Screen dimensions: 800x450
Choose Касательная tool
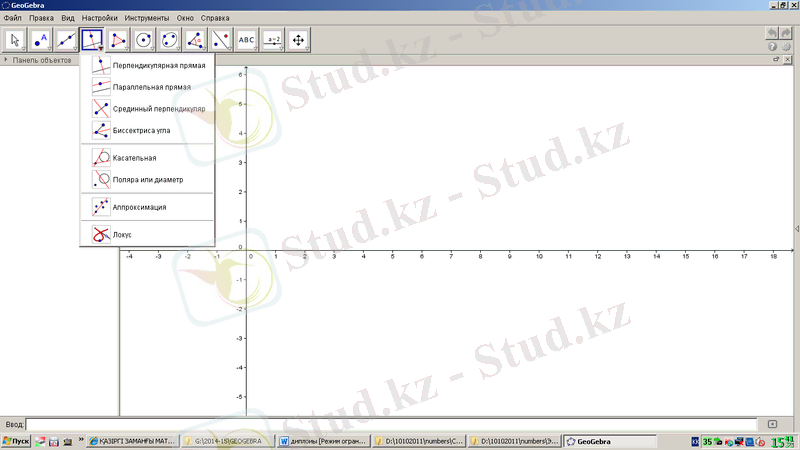tap(147, 158)
